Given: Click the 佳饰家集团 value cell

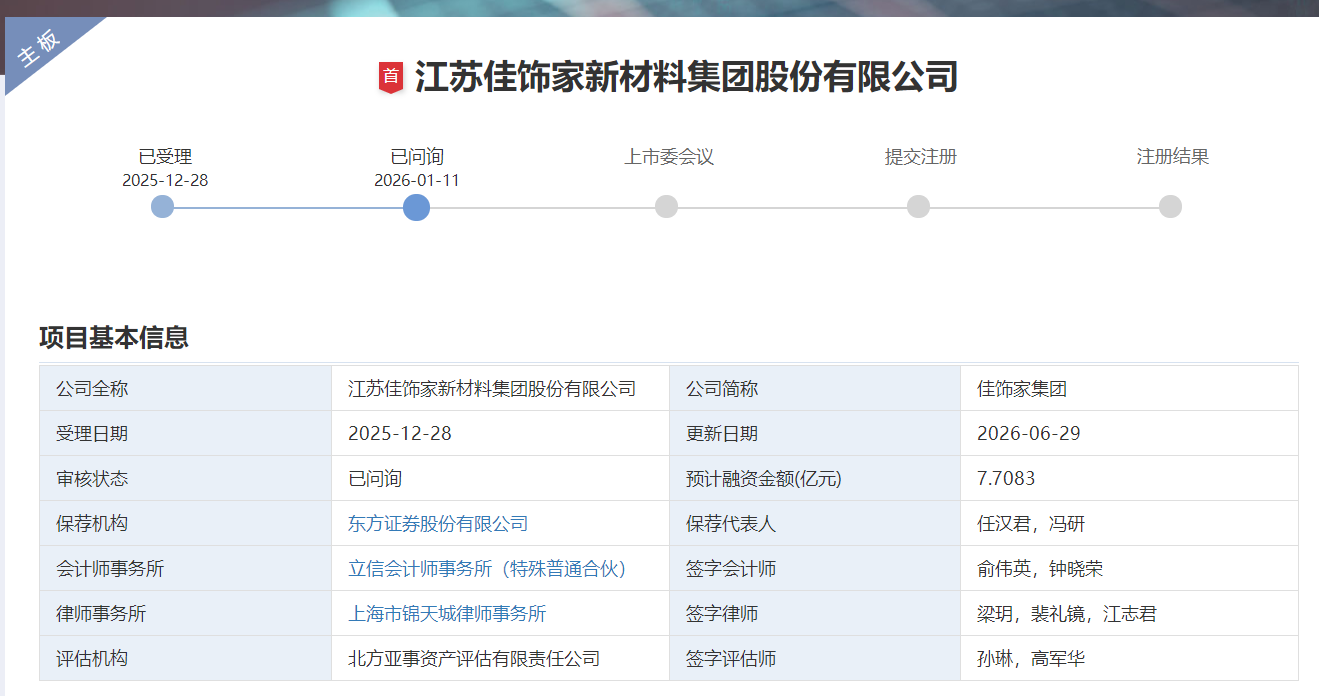Looking at the screenshot, I should pos(1130,389).
